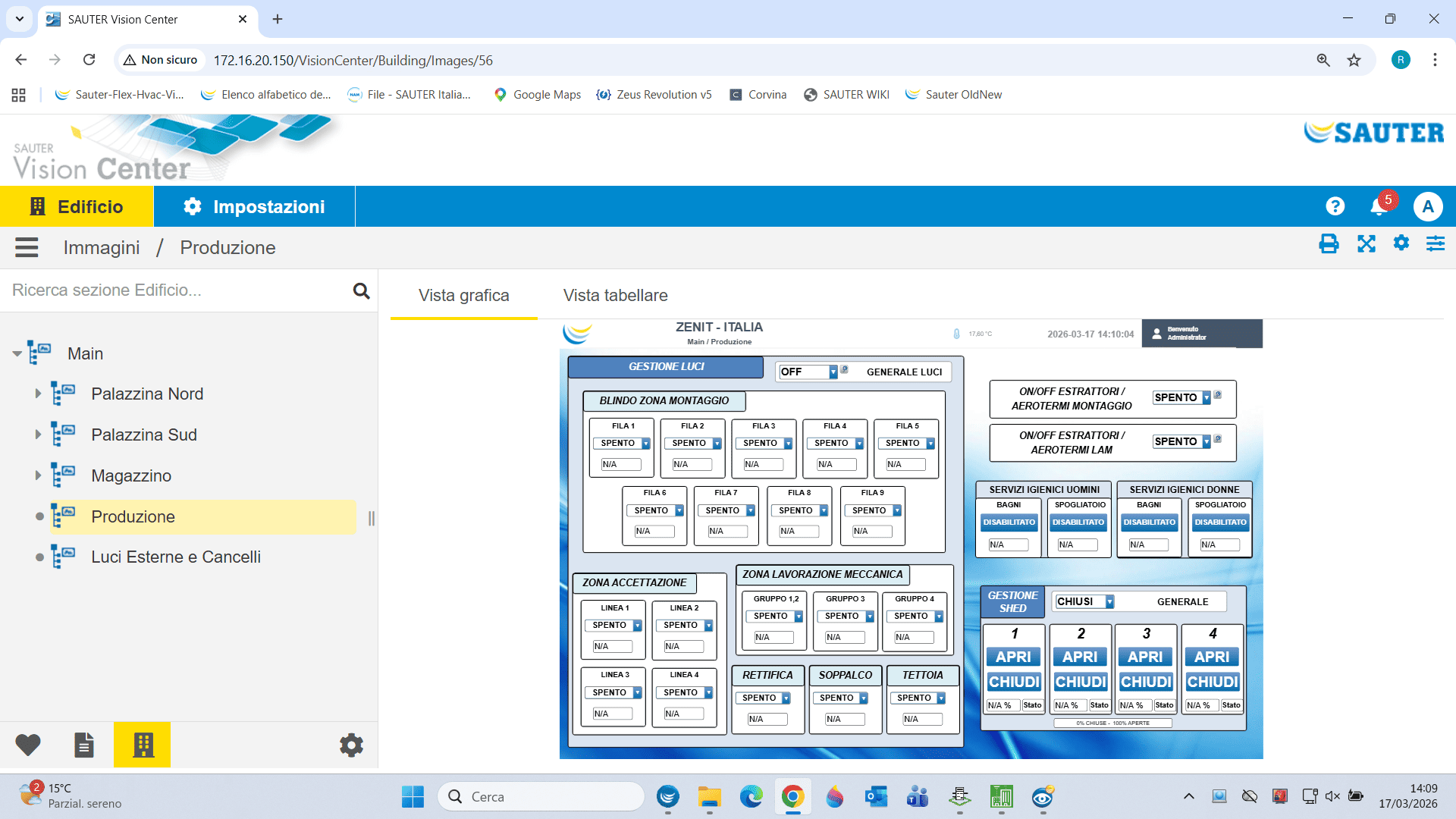Open Gestione Shed CHIUSI dropdown
The height and width of the screenshot is (819, 1456).
click(x=1109, y=602)
